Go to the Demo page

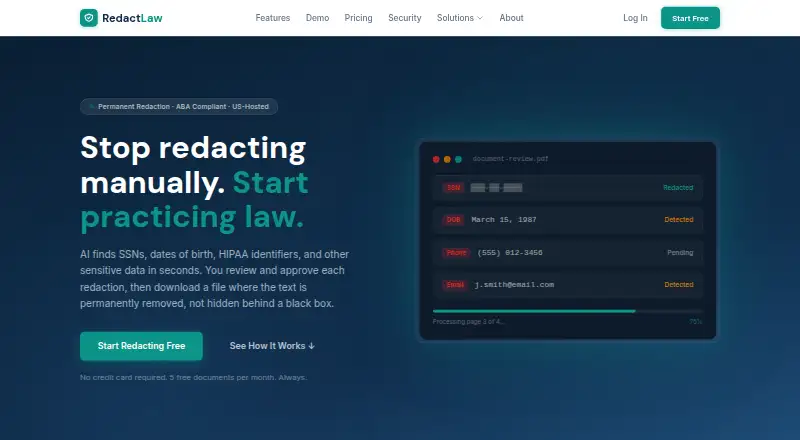point(317,18)
